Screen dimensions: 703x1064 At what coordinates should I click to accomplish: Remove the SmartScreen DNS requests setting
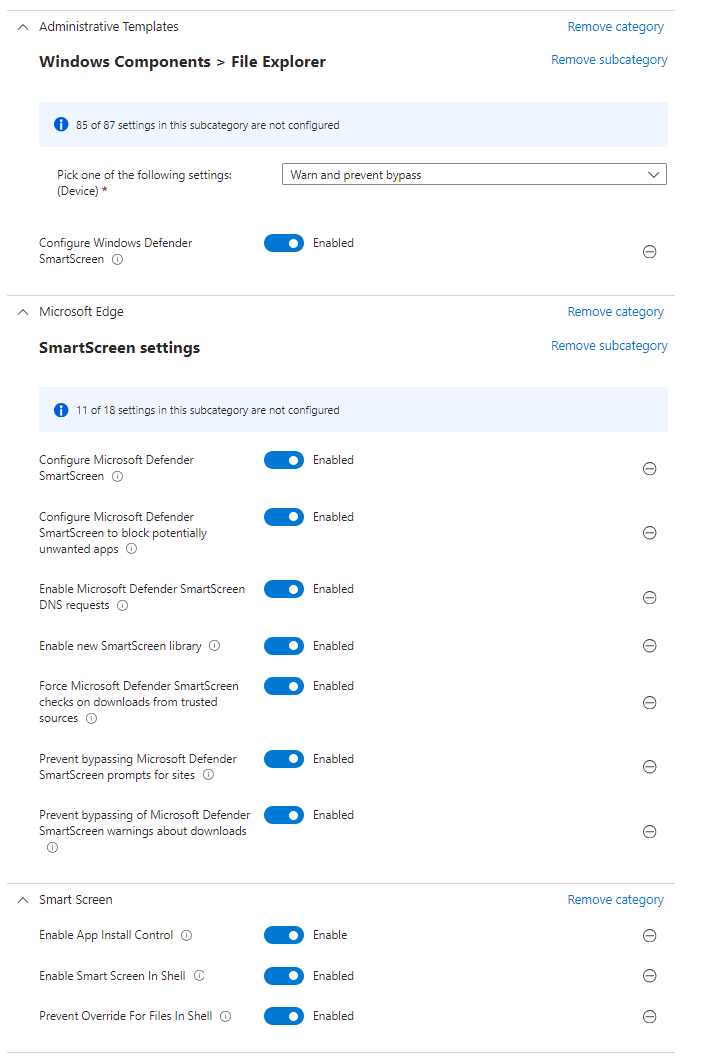click(649, 598)
